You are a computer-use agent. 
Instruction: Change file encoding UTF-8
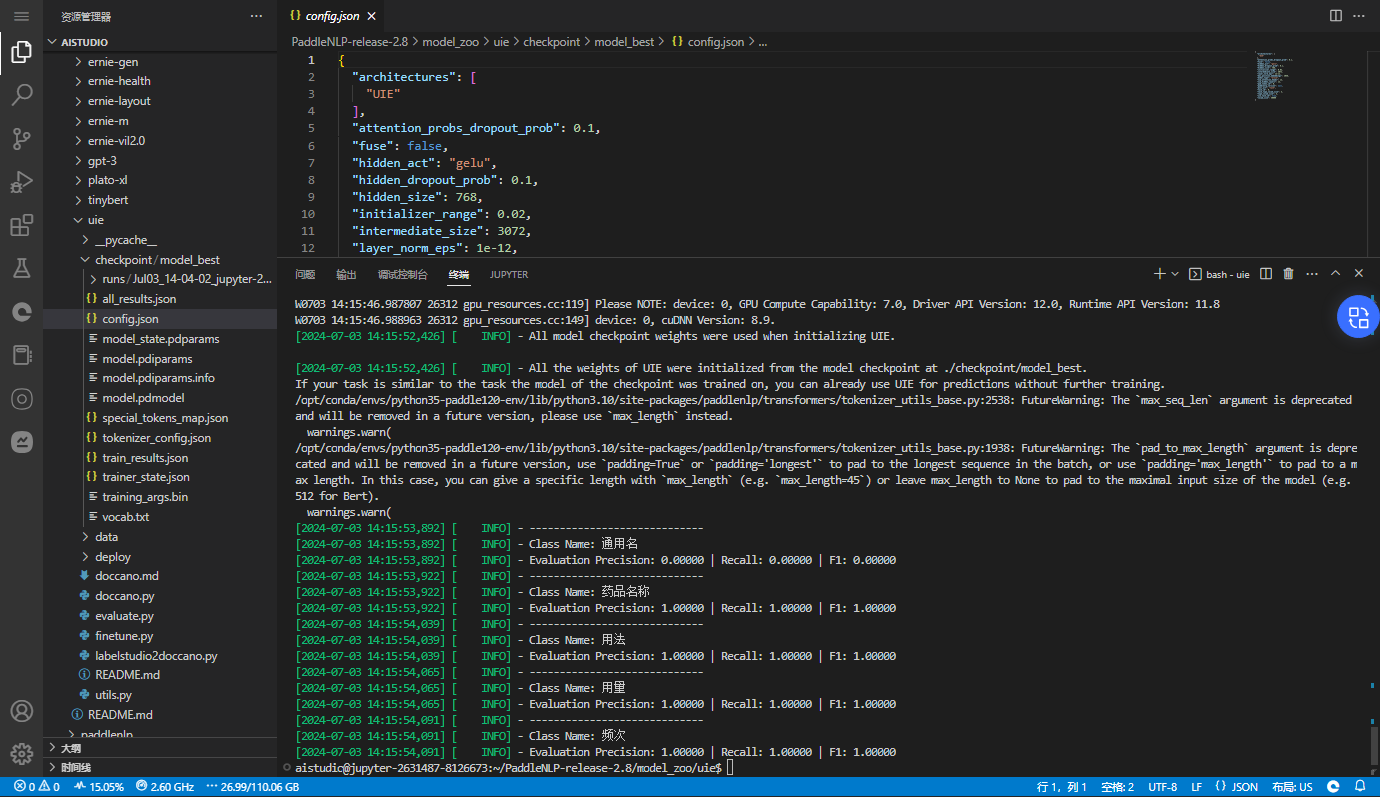click(1162, 787)
